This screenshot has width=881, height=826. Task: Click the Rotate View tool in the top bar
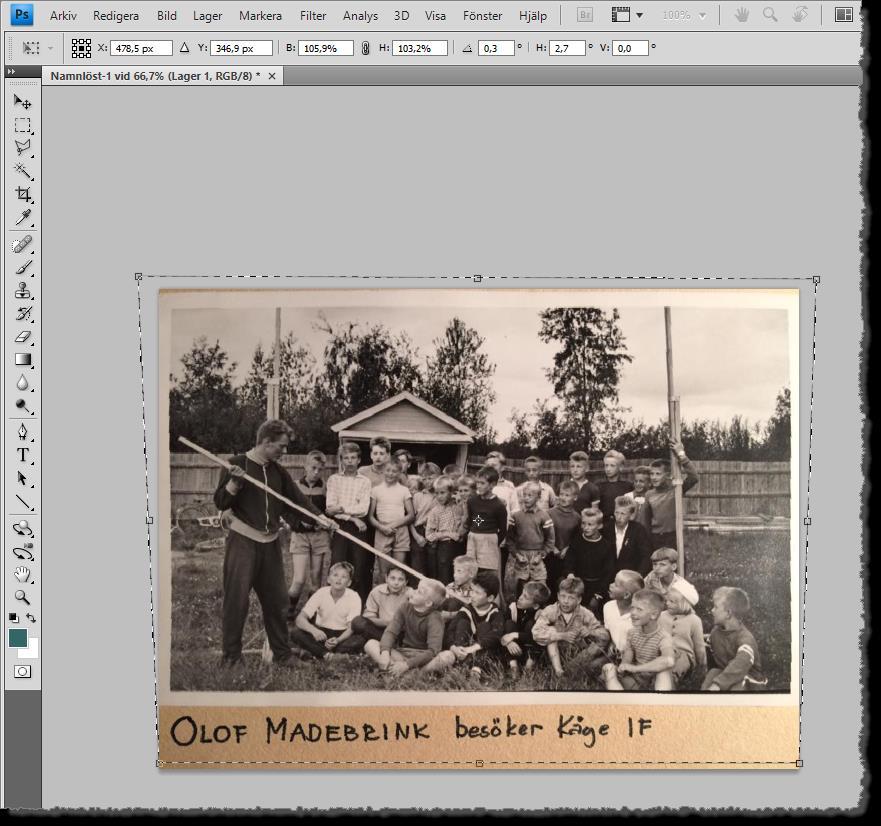800,15
